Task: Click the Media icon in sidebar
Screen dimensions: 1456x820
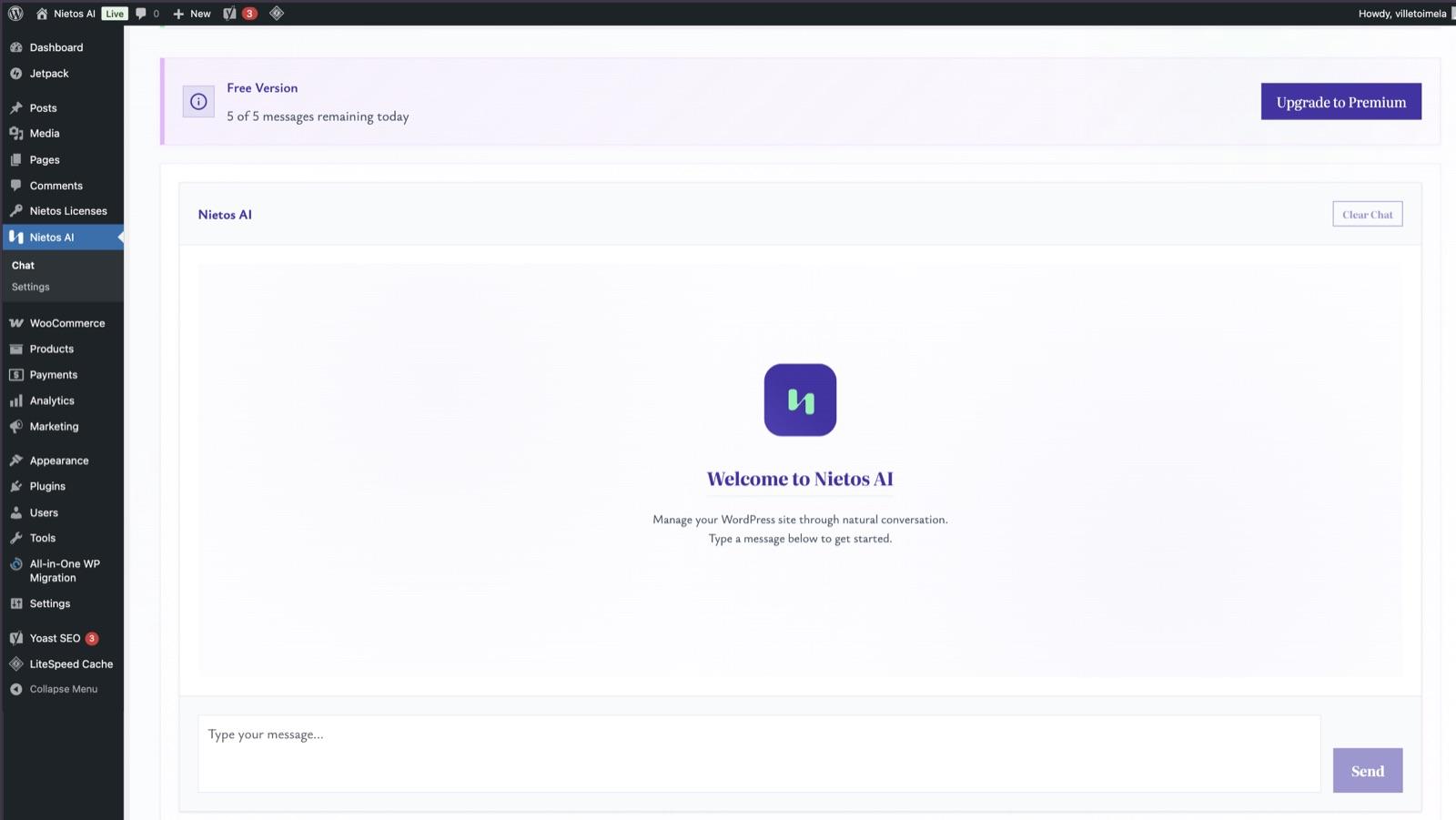Action: click(x=15, y=133)
